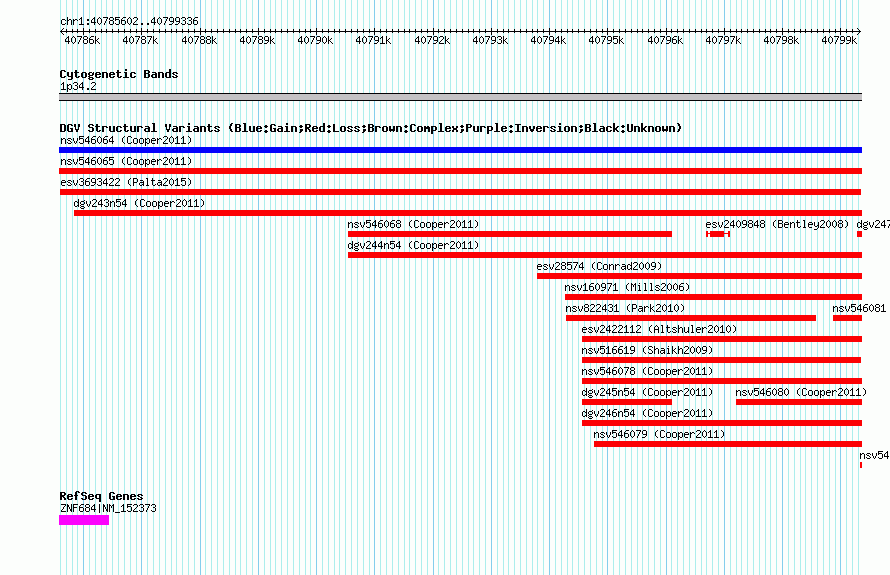Click the red bar under nsv546079
Image resolution: width=890 pixels, height=575 pixels.
(728, 444)
